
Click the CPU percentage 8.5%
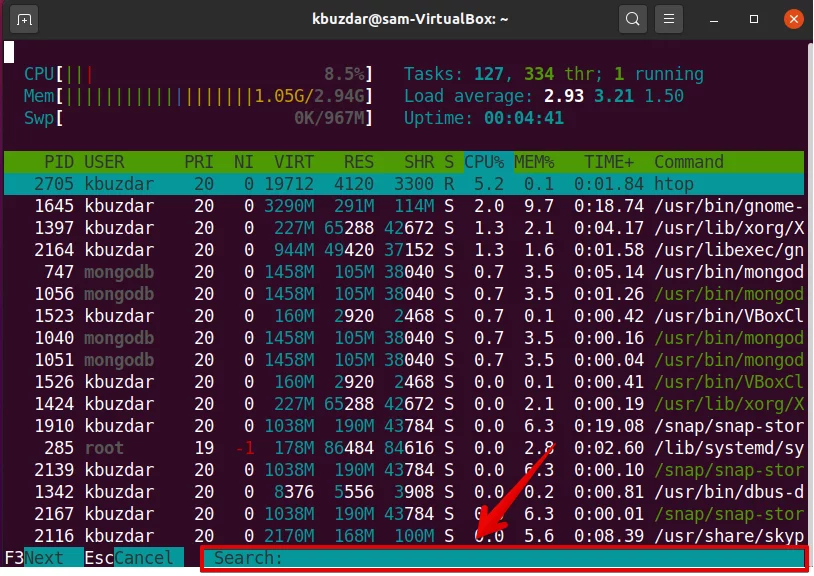click(344, 74)
